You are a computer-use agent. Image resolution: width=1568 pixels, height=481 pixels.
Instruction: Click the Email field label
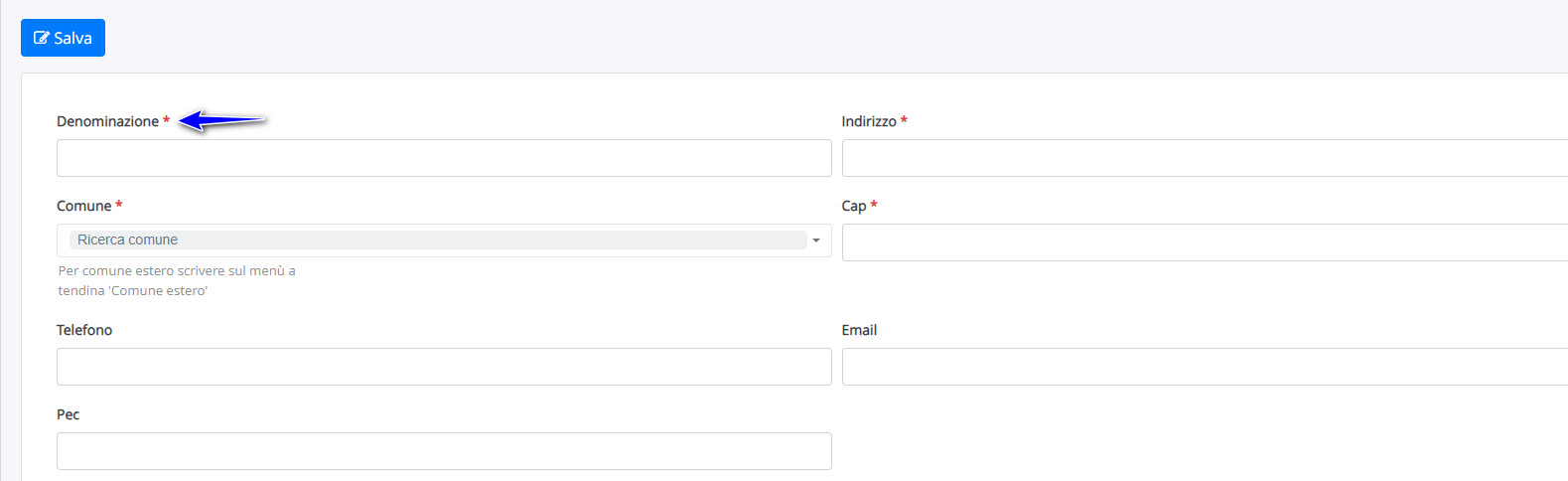pos(859,330)
